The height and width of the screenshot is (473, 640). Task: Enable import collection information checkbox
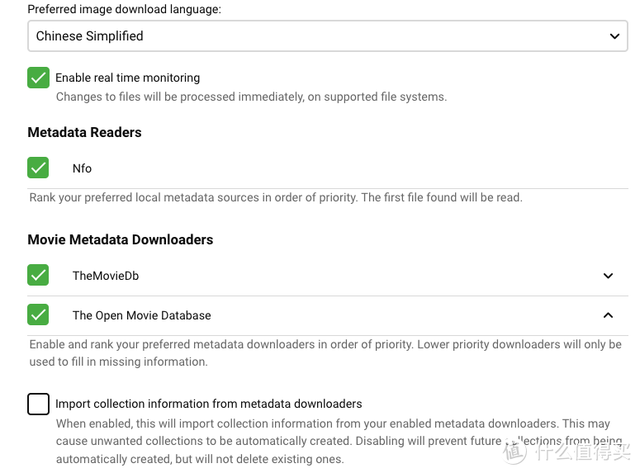pos(38,404)
